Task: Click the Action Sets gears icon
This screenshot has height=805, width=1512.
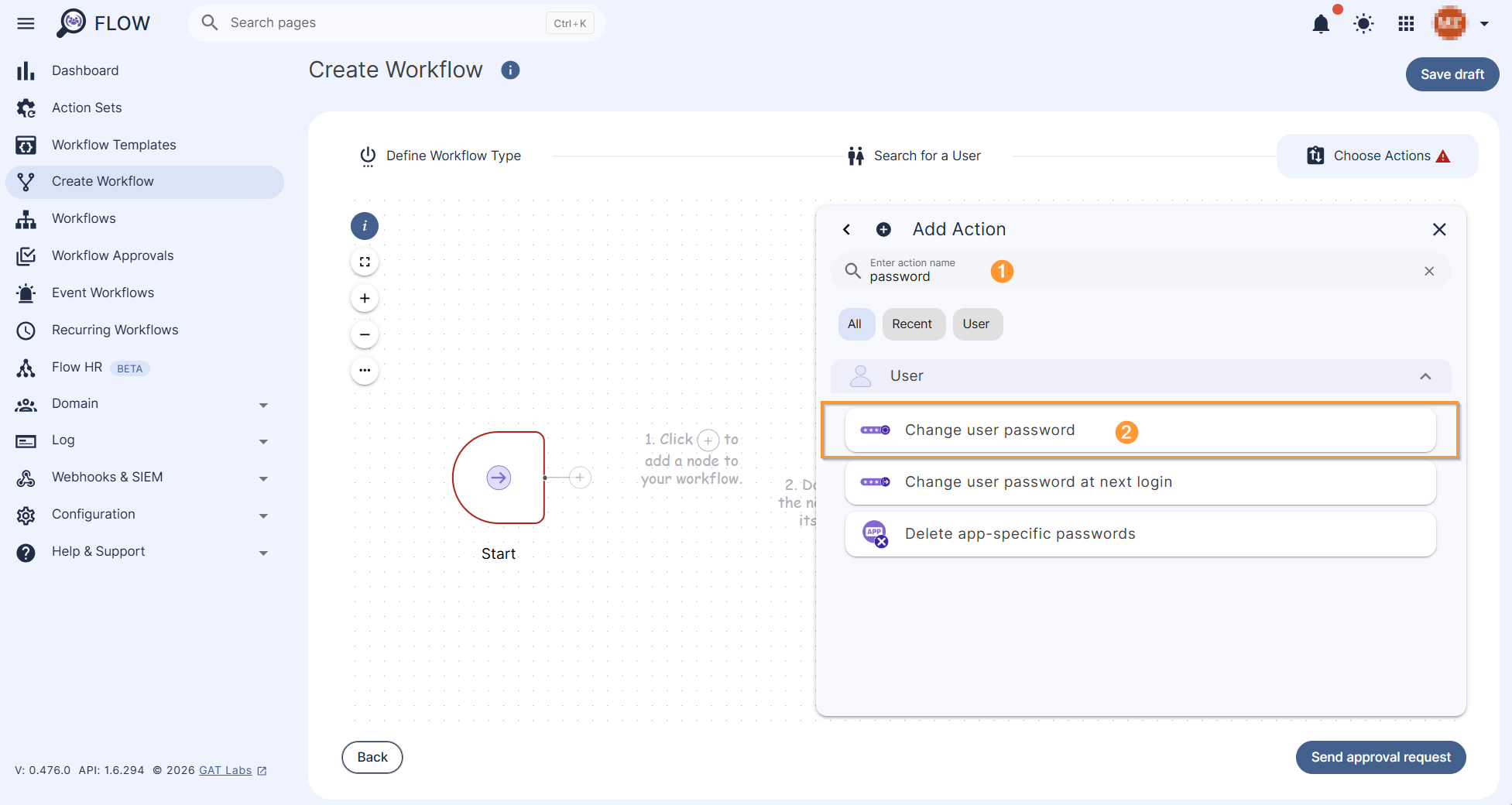Action: point(26,108)
